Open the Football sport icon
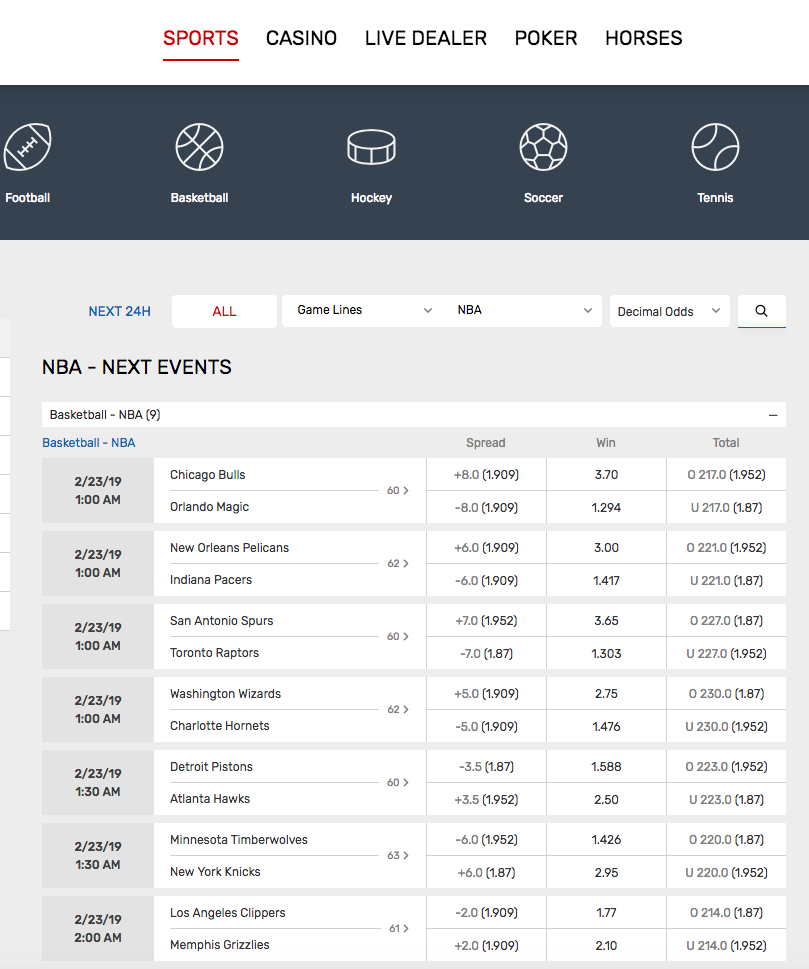Image resolution: width=809 pixels, height=969 pixels. (x=27, y=147)
